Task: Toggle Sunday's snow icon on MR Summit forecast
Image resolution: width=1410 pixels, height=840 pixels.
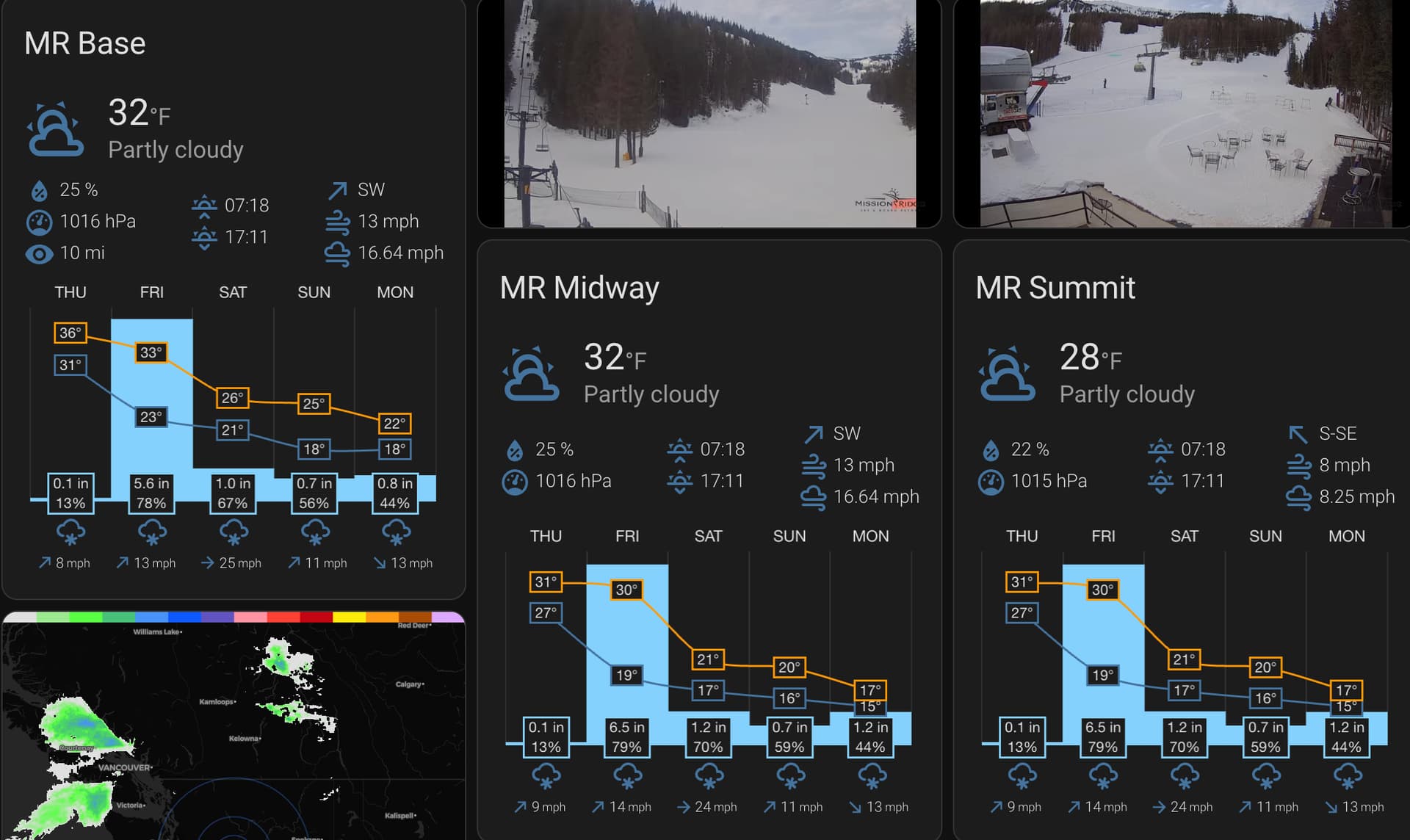Action: (1265, 775)
